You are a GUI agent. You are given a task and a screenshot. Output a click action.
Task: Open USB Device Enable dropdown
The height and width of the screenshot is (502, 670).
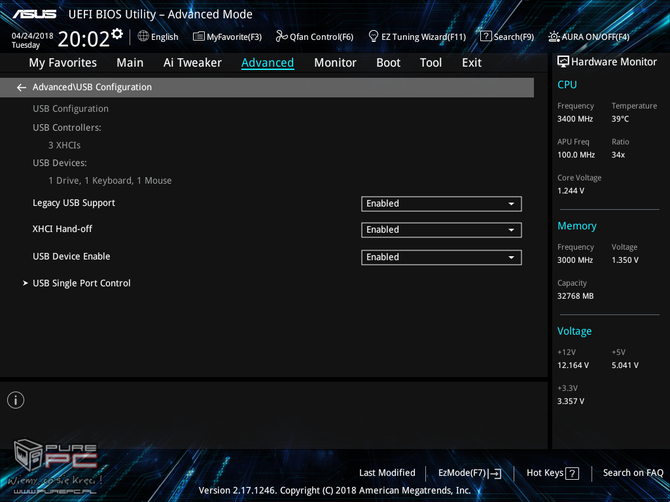click(441, 257)
